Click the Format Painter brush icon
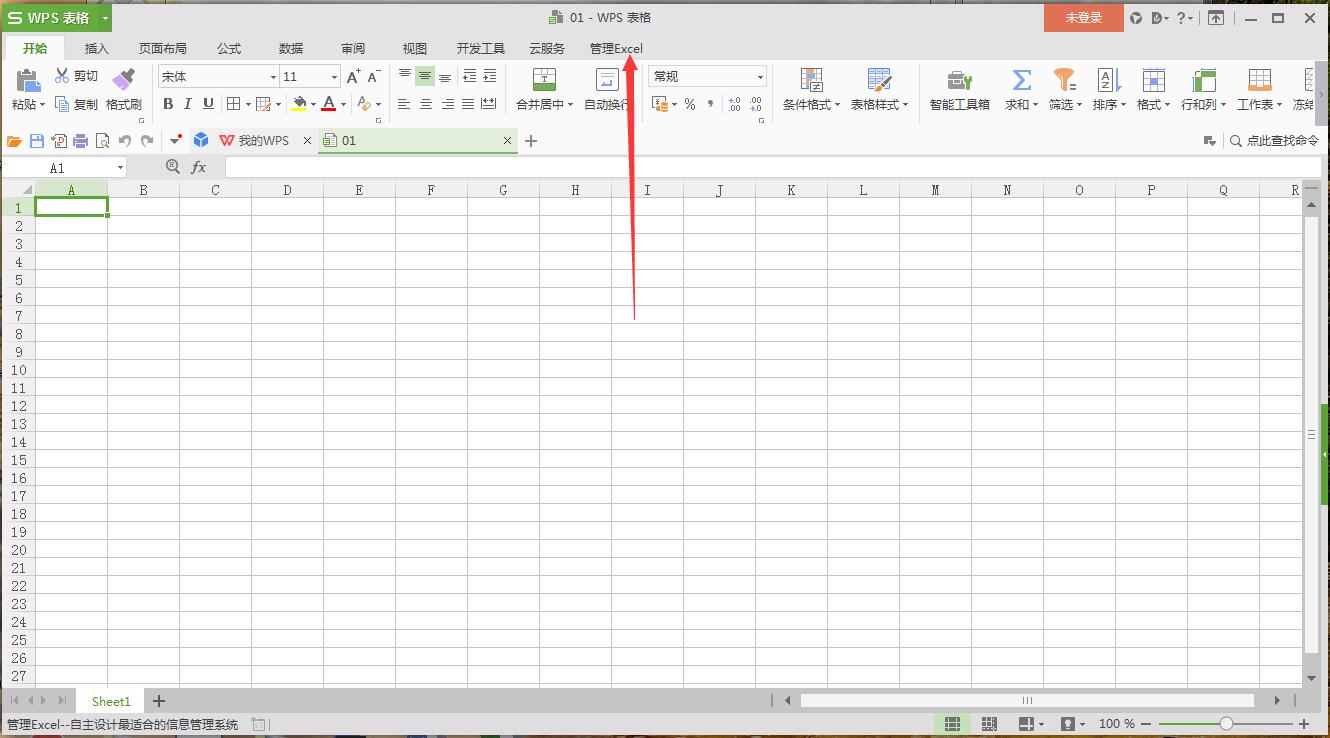Viewport: 1330px width, 738px height. [124, 80]
